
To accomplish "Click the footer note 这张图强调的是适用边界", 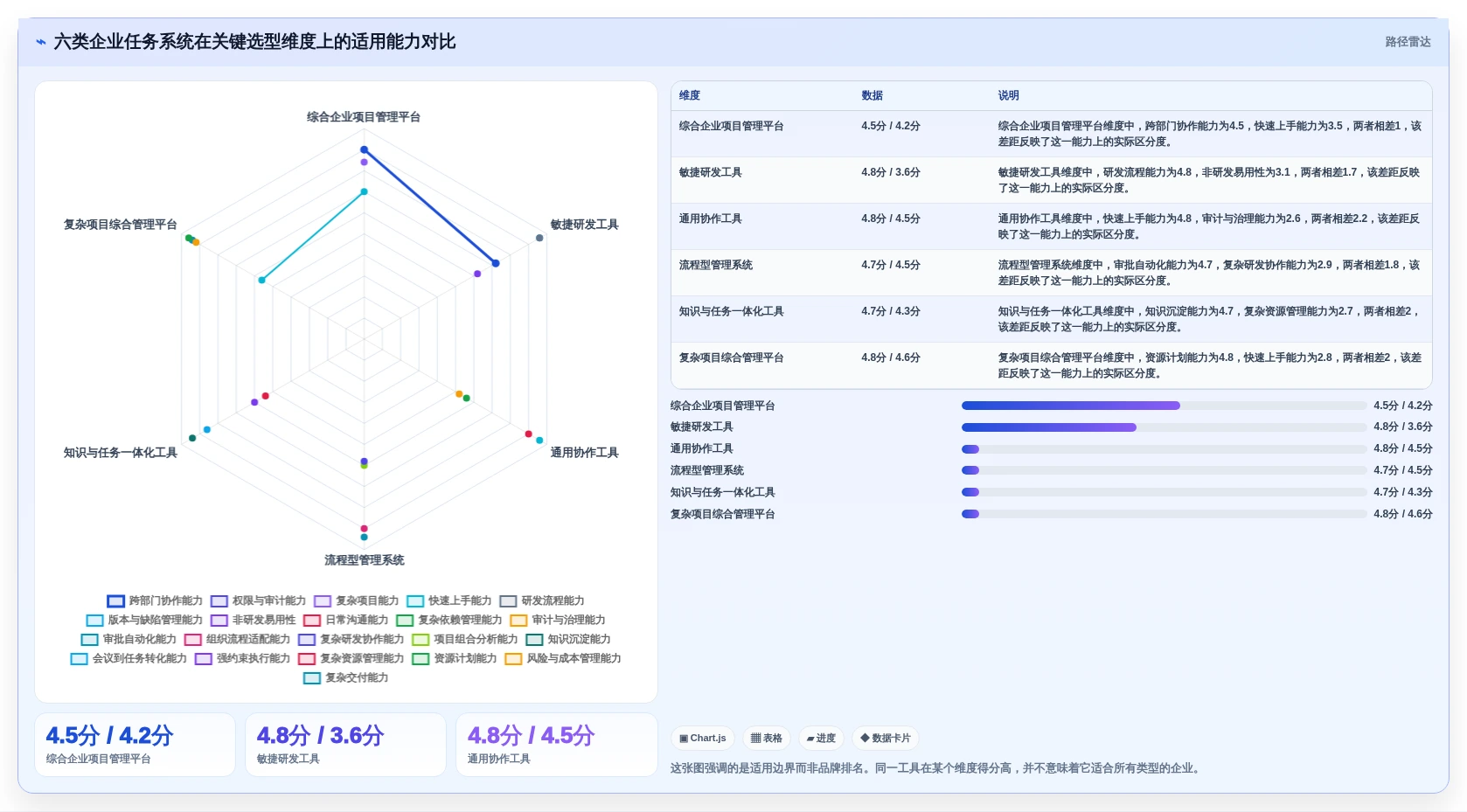I will [936, 768].
